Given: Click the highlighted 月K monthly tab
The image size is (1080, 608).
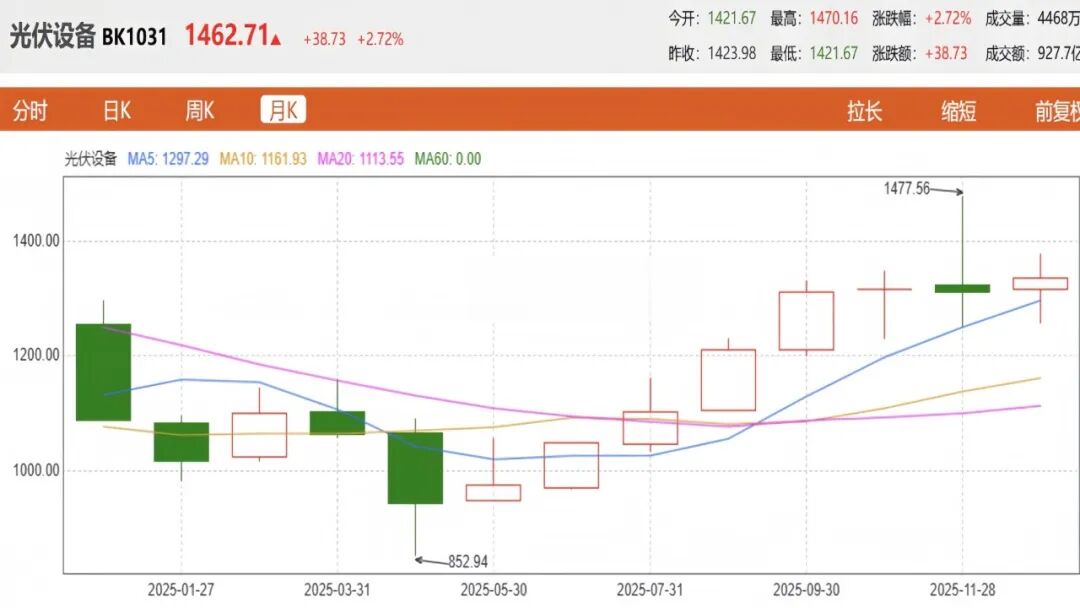Looking at the screenshot, I should [283, 111].
